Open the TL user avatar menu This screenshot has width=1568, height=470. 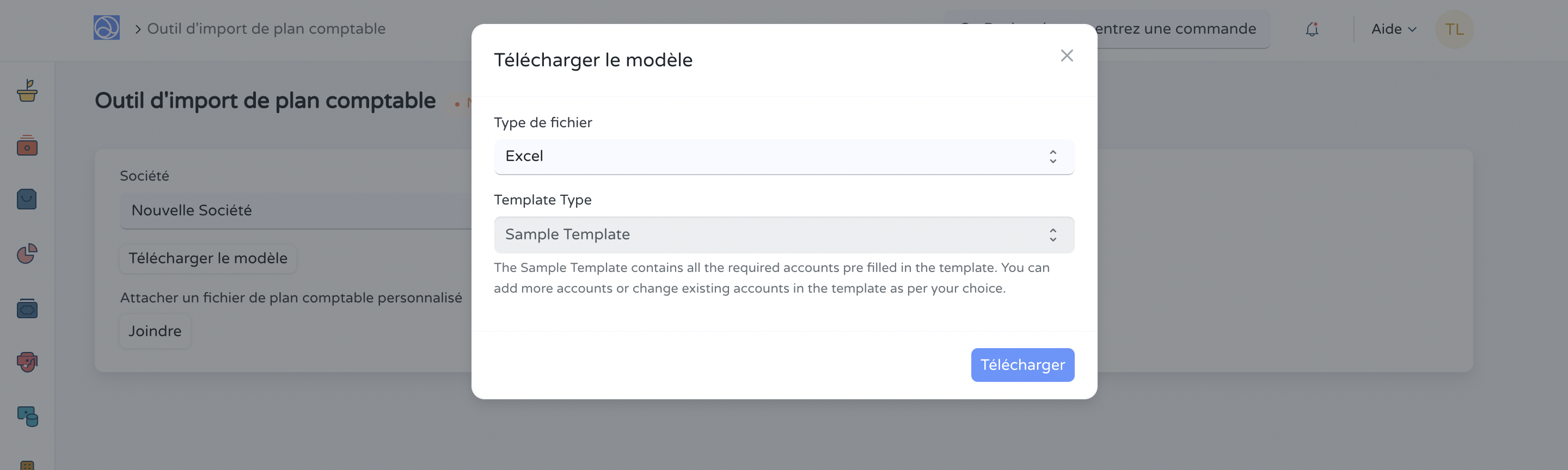pos(1454,29)
